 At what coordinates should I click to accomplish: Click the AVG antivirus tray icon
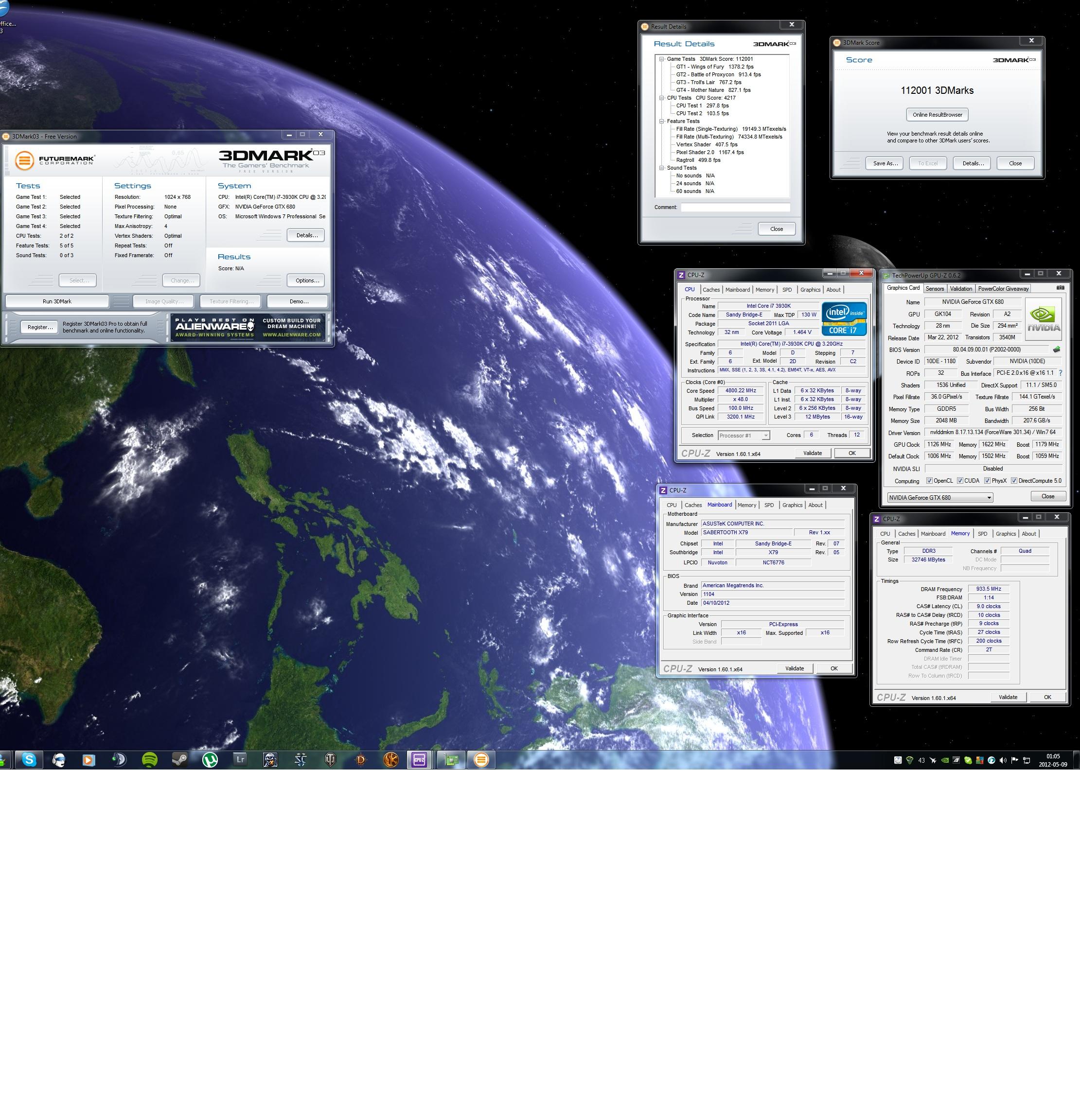click(x=980, y=760)
